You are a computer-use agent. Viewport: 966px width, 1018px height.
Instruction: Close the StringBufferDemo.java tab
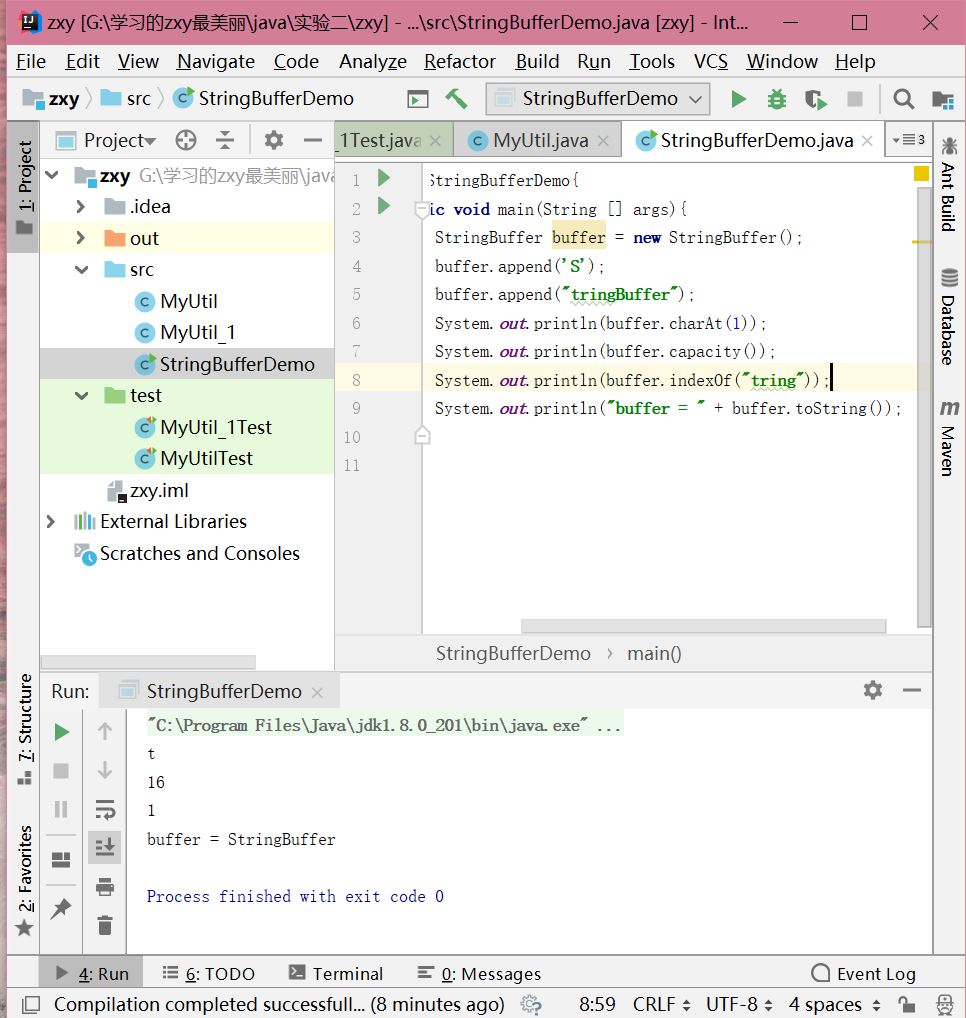pyautogui.click(x=867, y=140)
